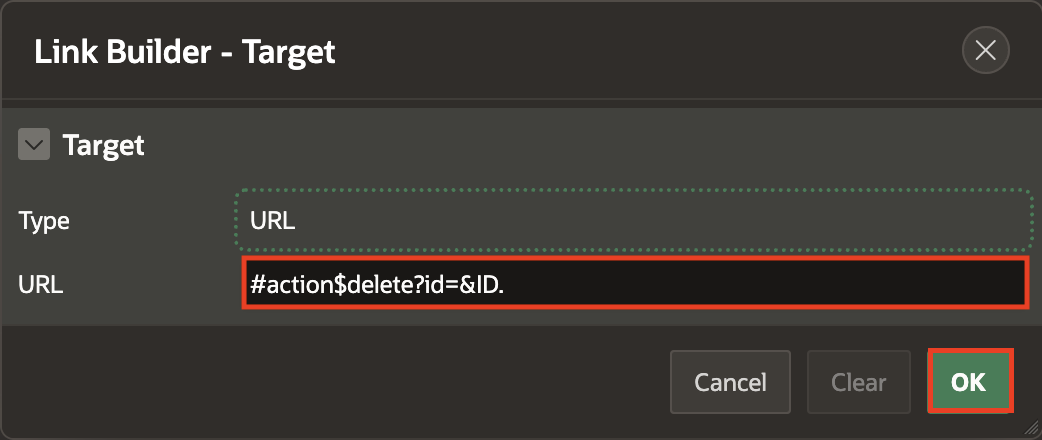Click the '#action' prefix in URL value
The image size is (1042, 440).
(290, 285)
